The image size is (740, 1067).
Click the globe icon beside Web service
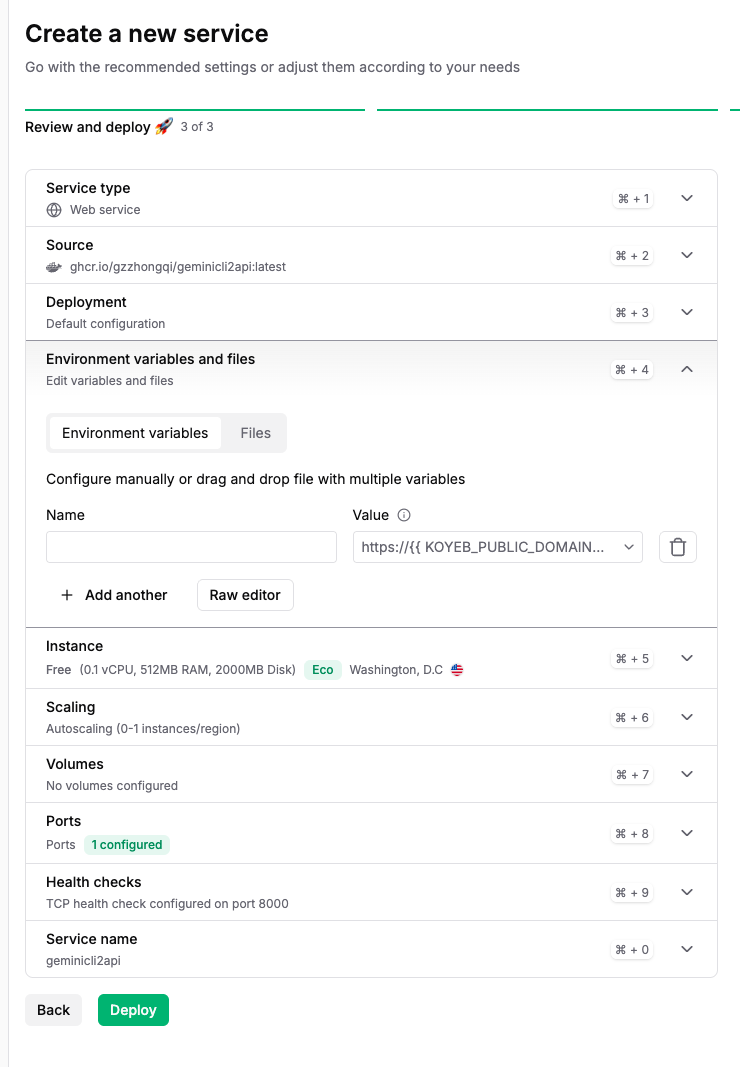coord(54,210)
